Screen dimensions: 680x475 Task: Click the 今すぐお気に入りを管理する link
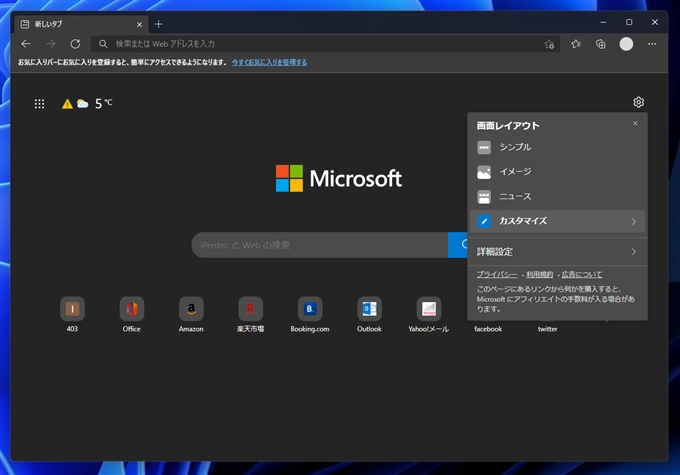pos(269,62)
